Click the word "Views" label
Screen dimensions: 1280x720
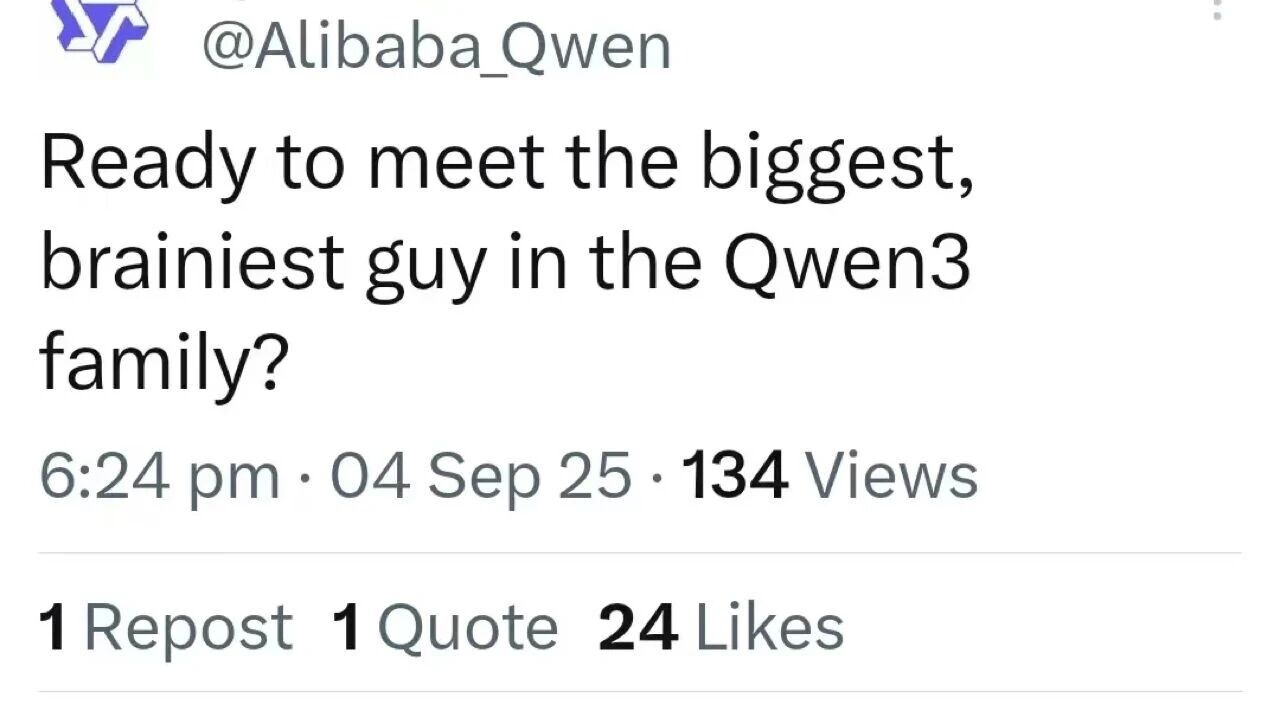click(x=891, y=476)
